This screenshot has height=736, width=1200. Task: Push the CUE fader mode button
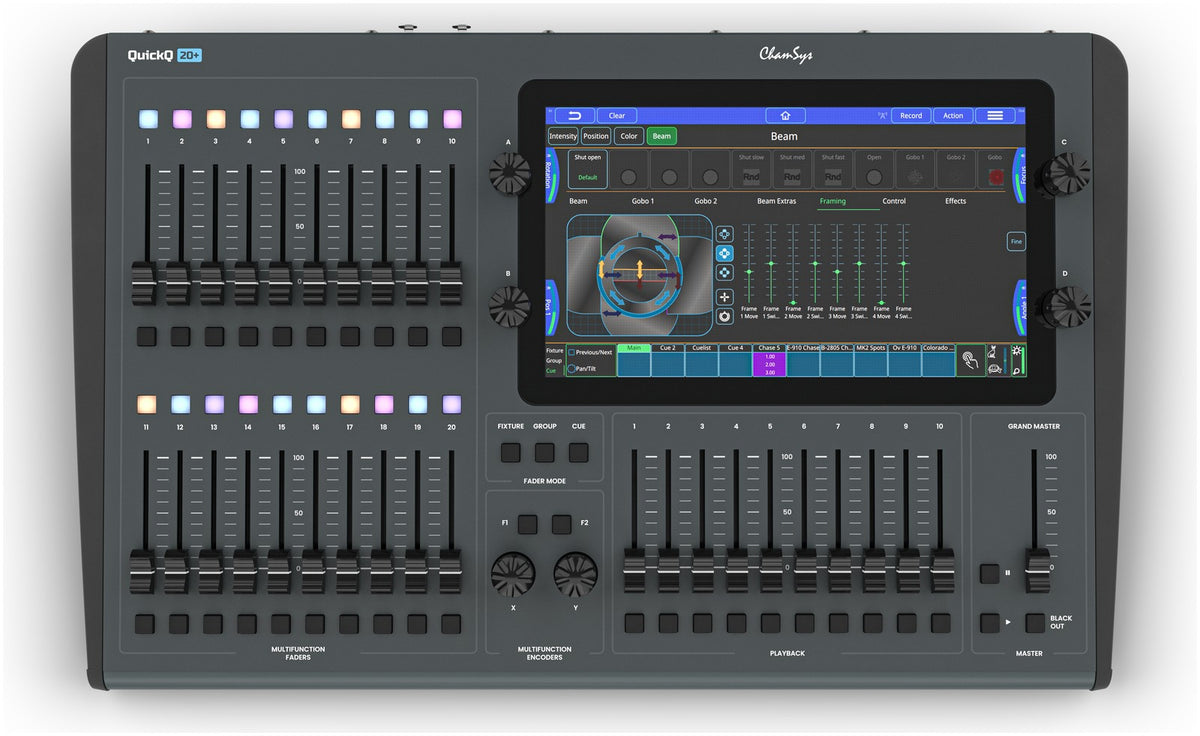(579, 453)
